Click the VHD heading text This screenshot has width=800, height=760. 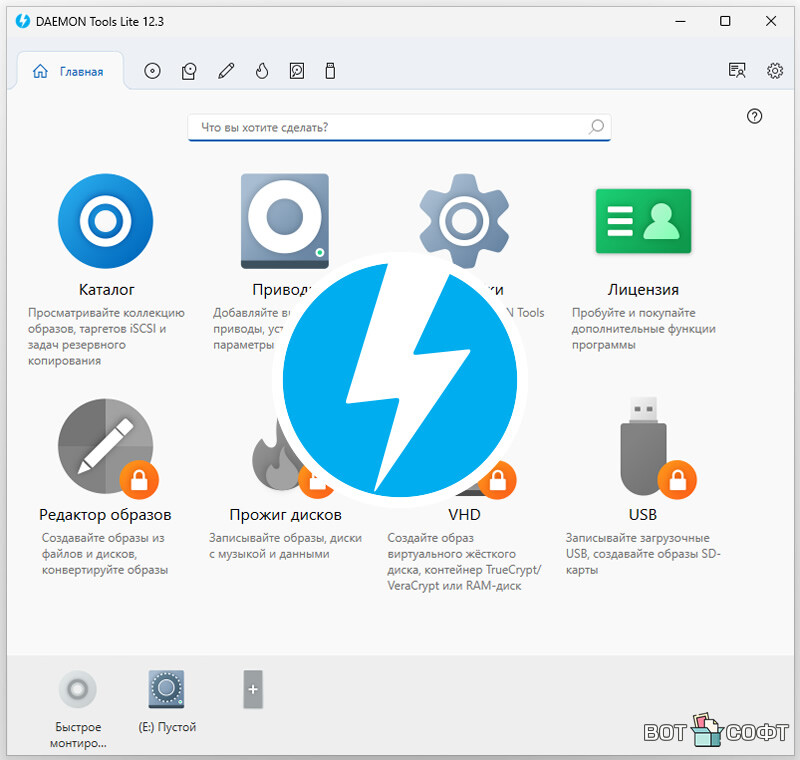[x=464, y=515]
